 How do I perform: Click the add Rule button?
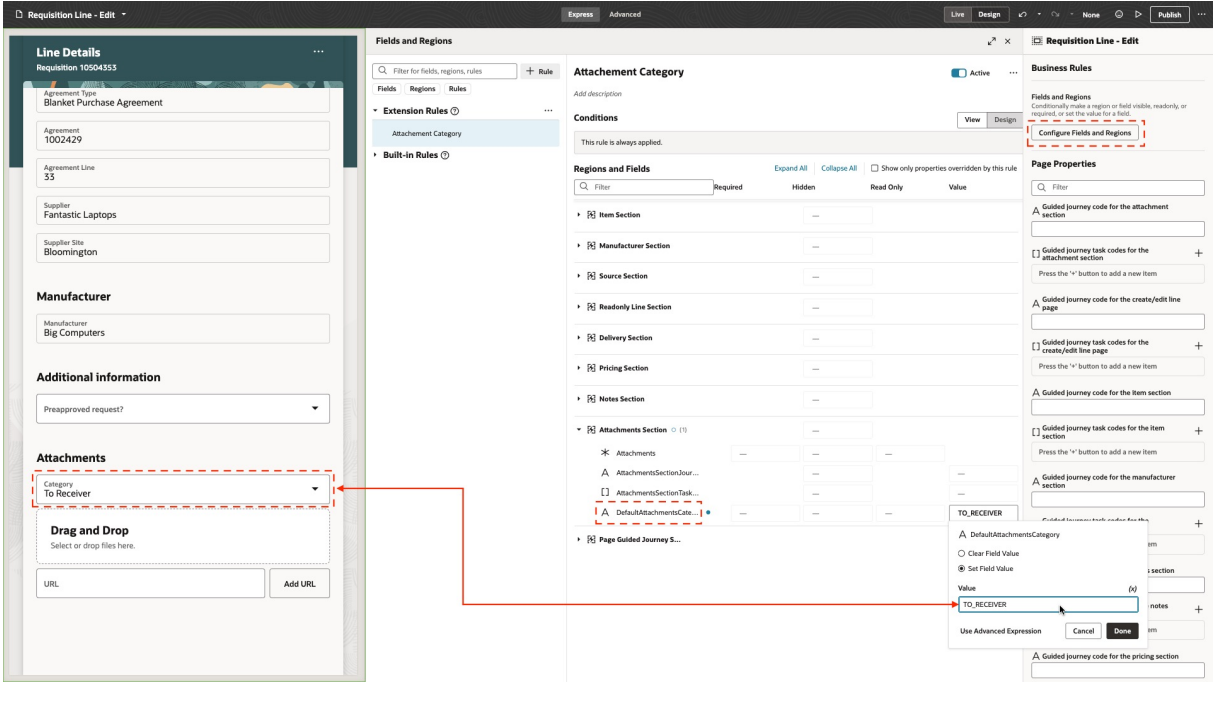click(x=540, y=72)
